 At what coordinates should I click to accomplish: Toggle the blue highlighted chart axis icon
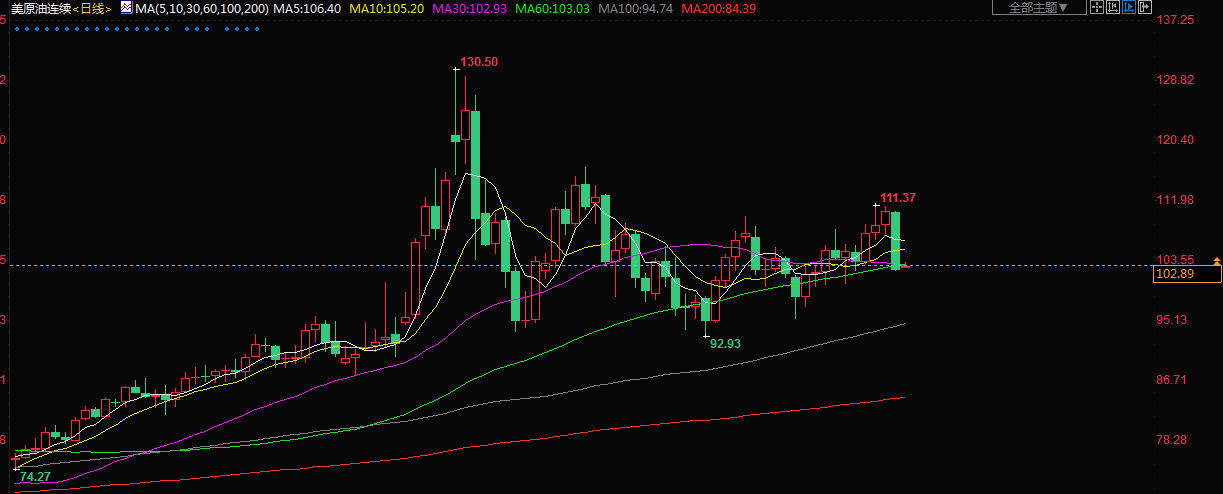1128,8
